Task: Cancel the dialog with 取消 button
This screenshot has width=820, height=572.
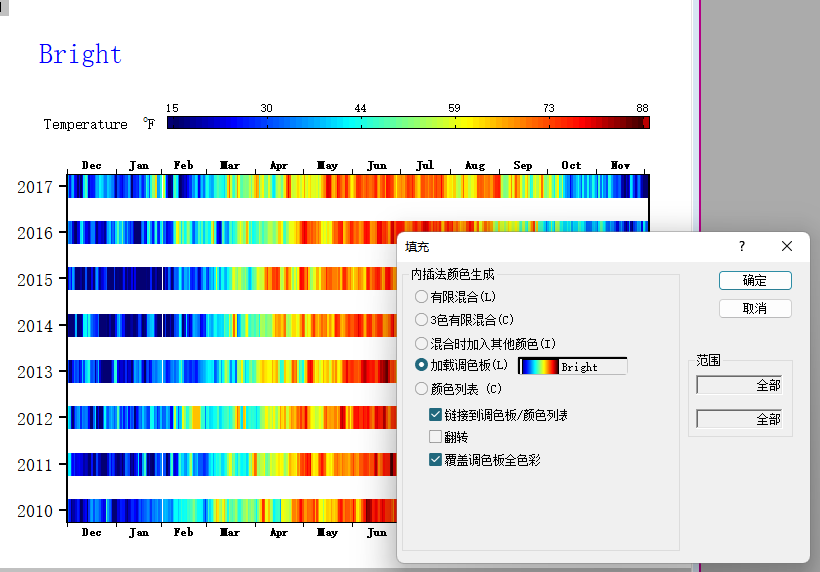Action: (755, 308)
